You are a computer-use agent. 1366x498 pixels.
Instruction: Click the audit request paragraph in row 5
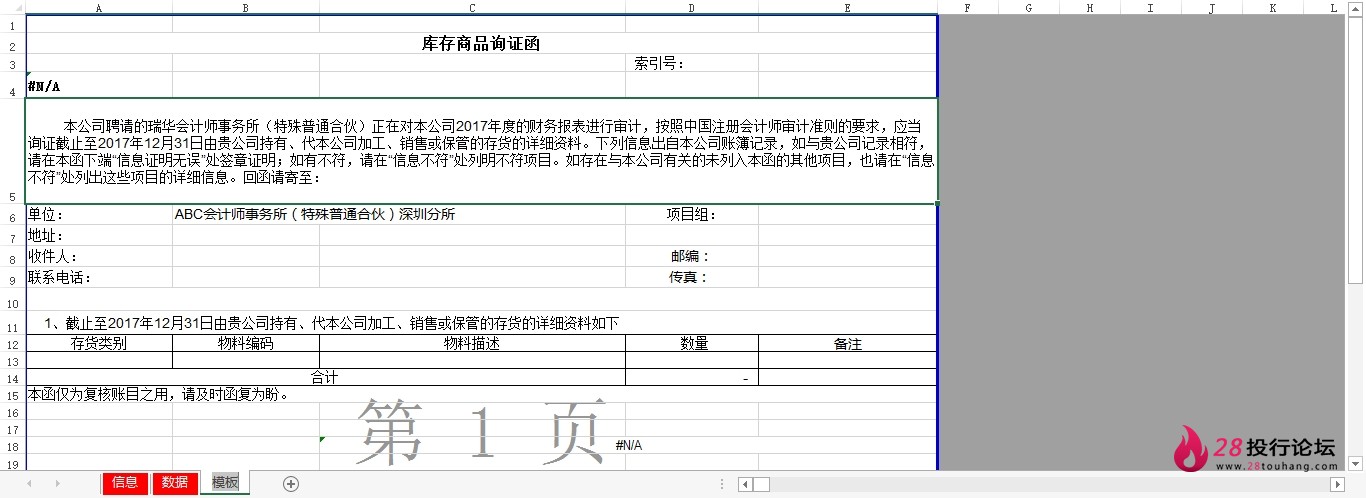[481, 151]
